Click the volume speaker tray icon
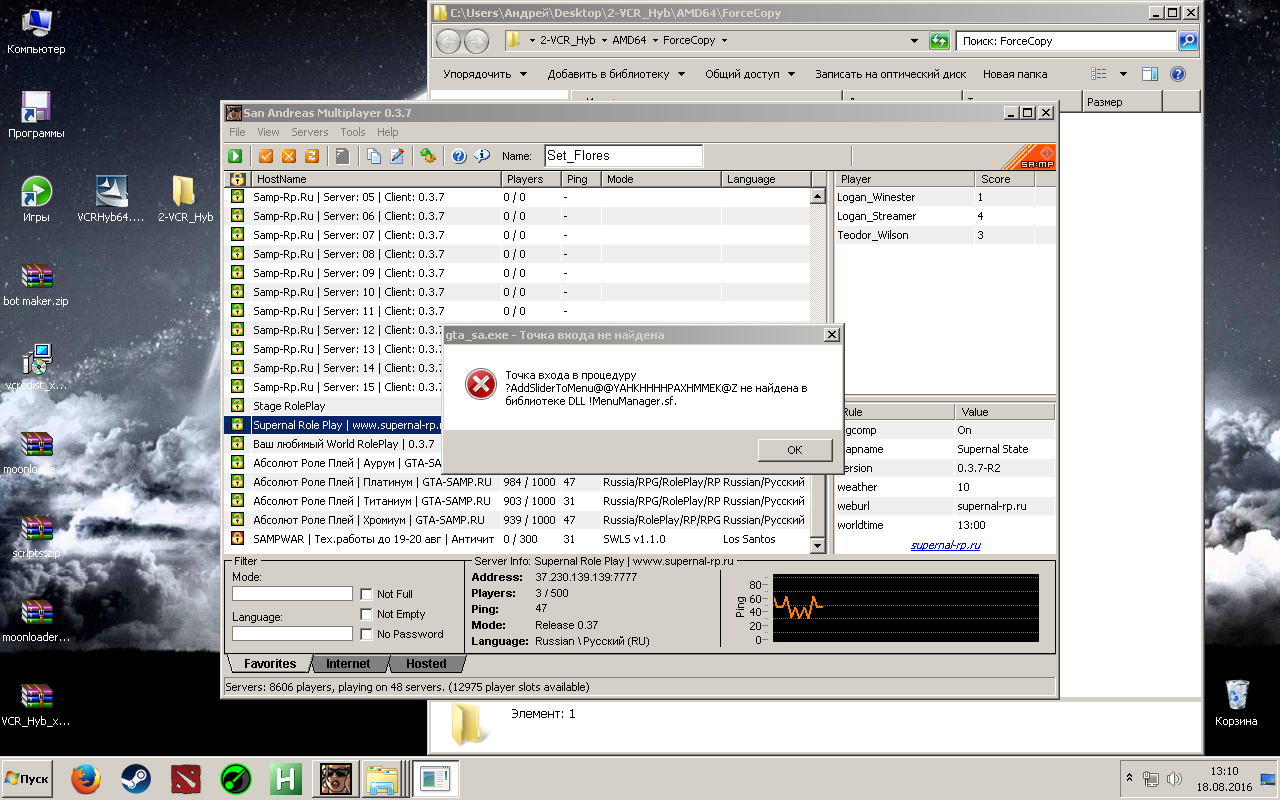Image resolution: width=1280 pixels, height=800 pixels. (1176, 779)
